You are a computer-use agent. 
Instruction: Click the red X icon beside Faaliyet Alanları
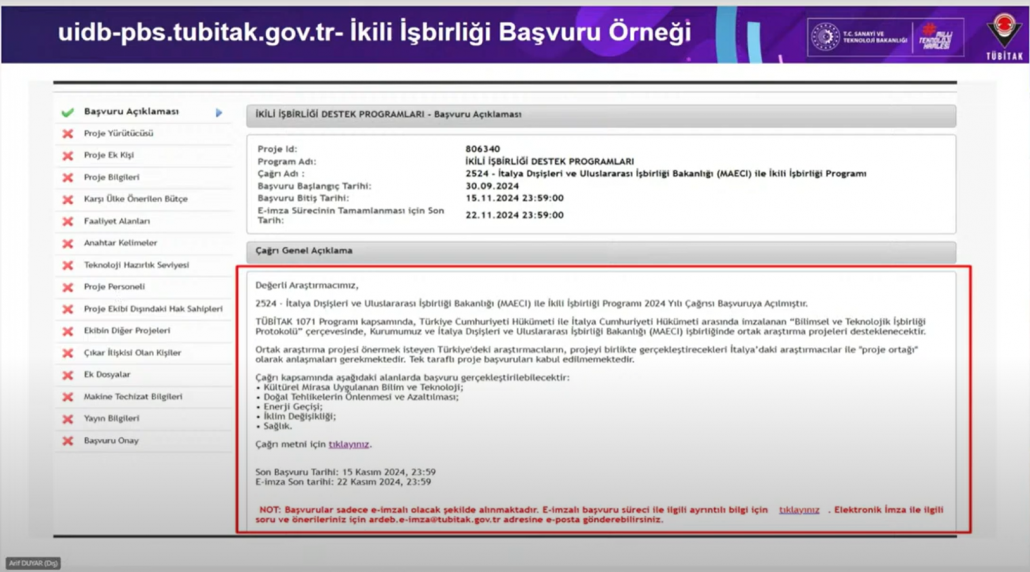click(x=67, y=222)
